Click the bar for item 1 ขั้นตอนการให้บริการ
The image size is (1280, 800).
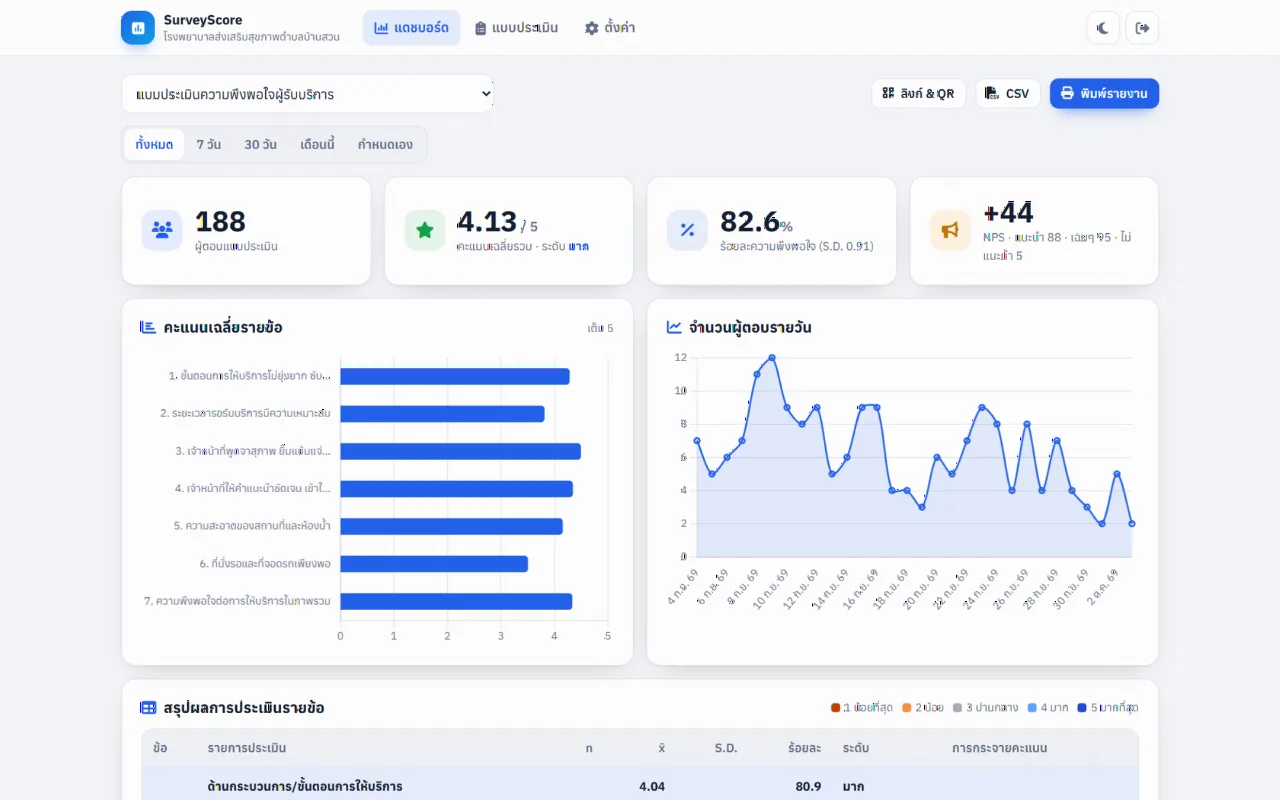[455, 376]
